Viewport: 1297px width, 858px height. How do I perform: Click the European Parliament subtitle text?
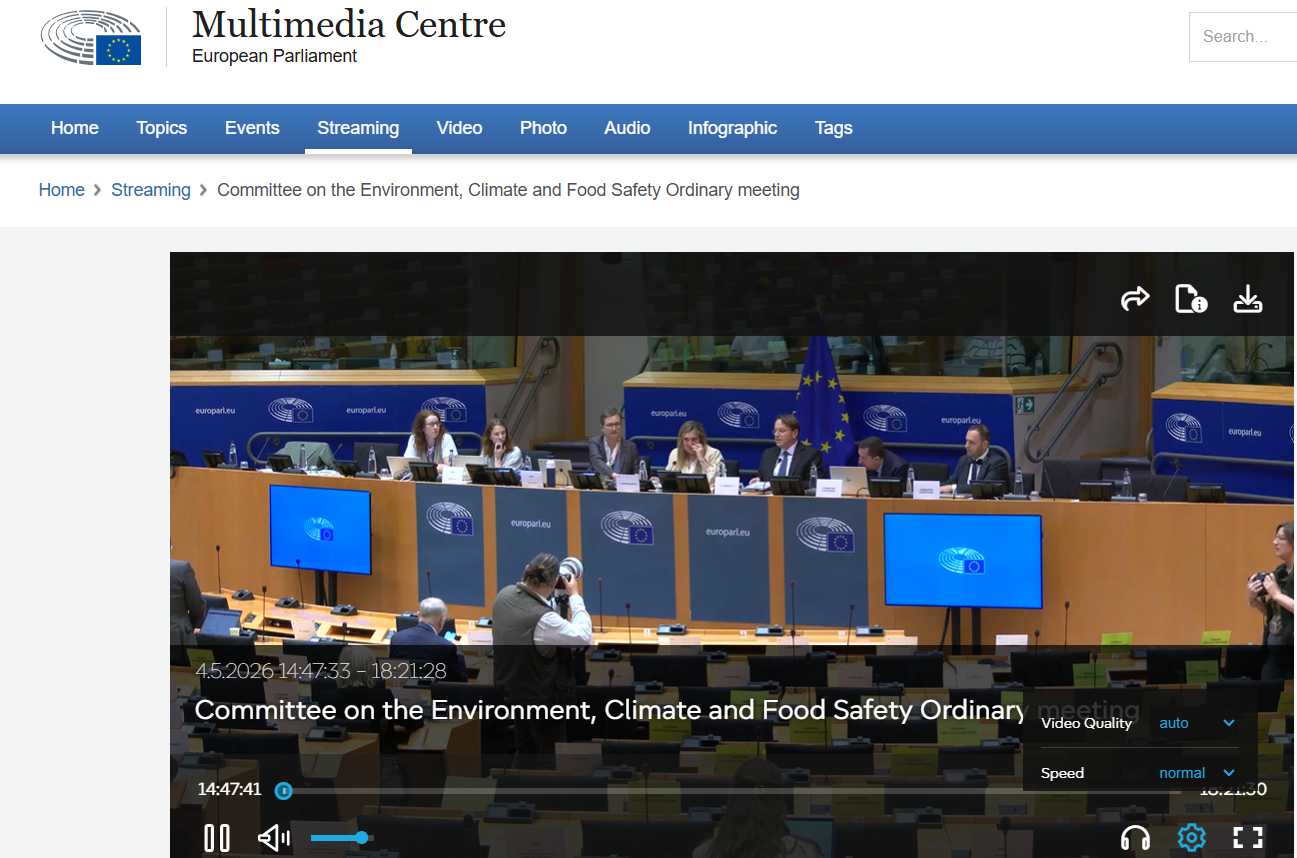pos(274,56)
